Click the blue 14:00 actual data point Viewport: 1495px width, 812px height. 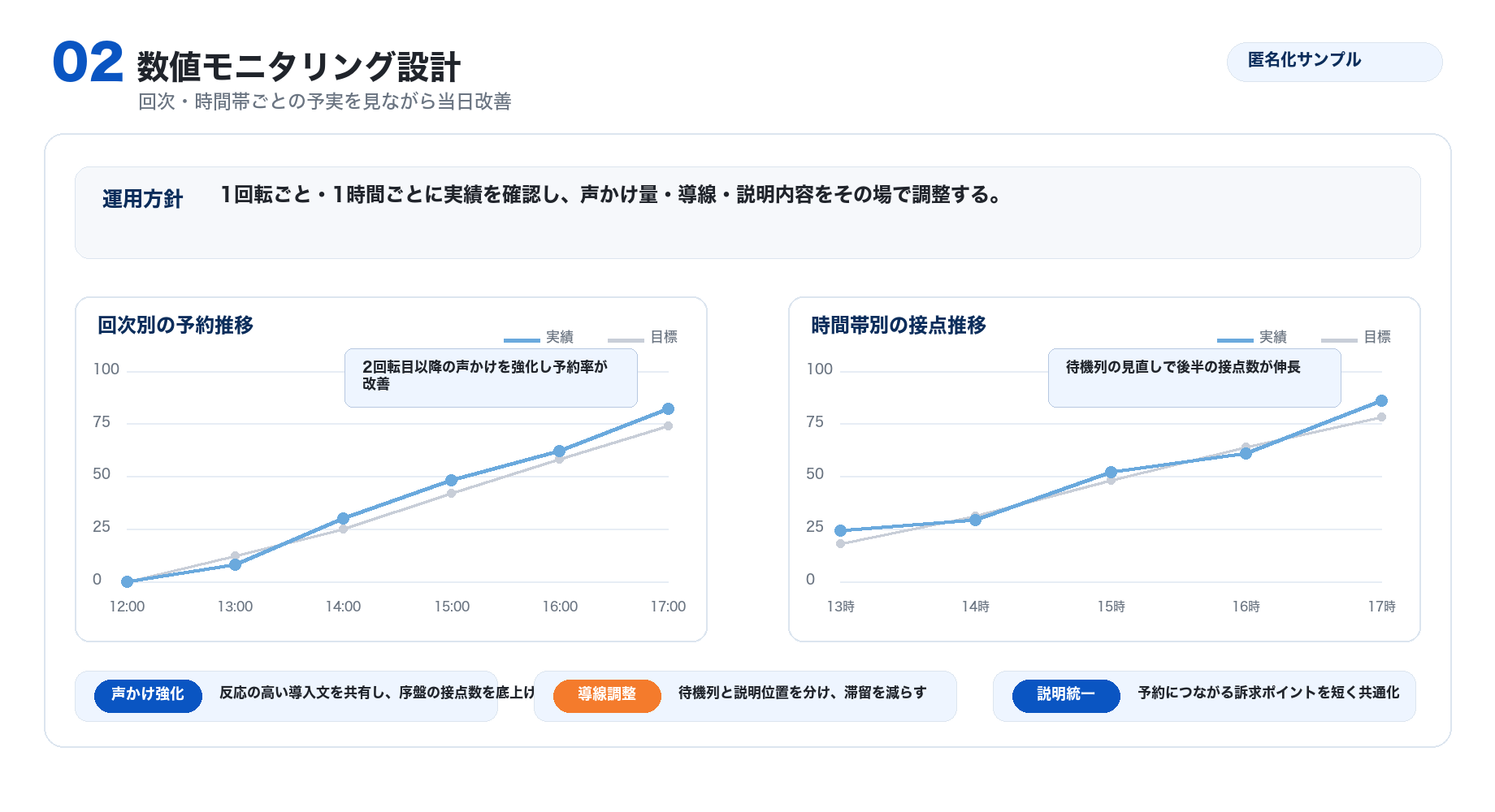point(343,518)
